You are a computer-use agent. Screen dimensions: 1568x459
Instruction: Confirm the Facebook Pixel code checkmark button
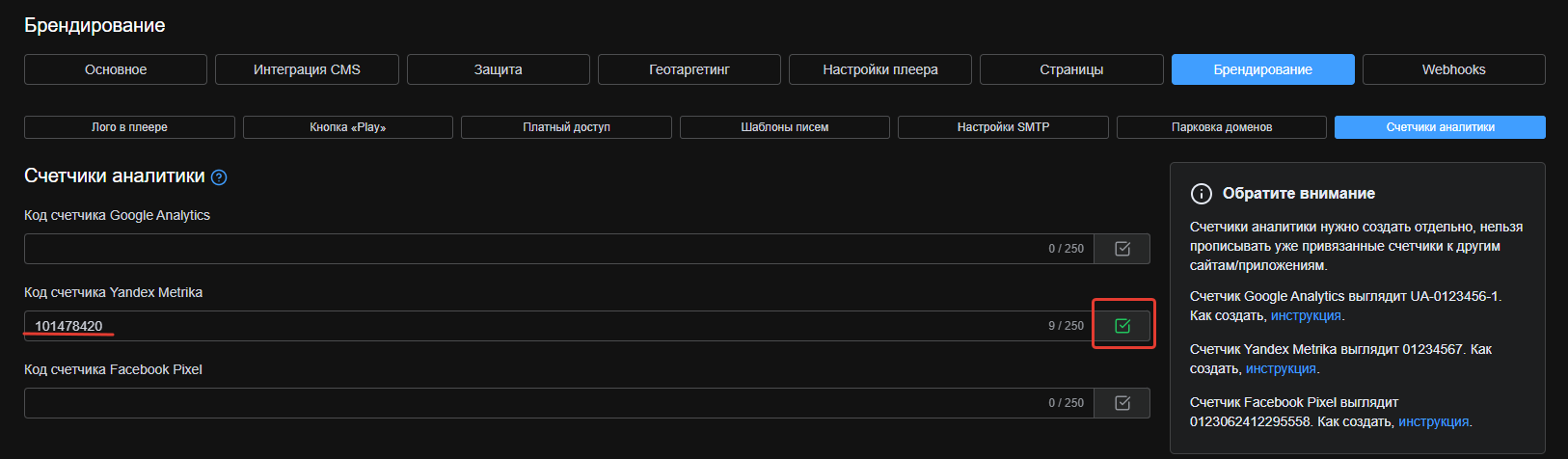click(1122, 403)
